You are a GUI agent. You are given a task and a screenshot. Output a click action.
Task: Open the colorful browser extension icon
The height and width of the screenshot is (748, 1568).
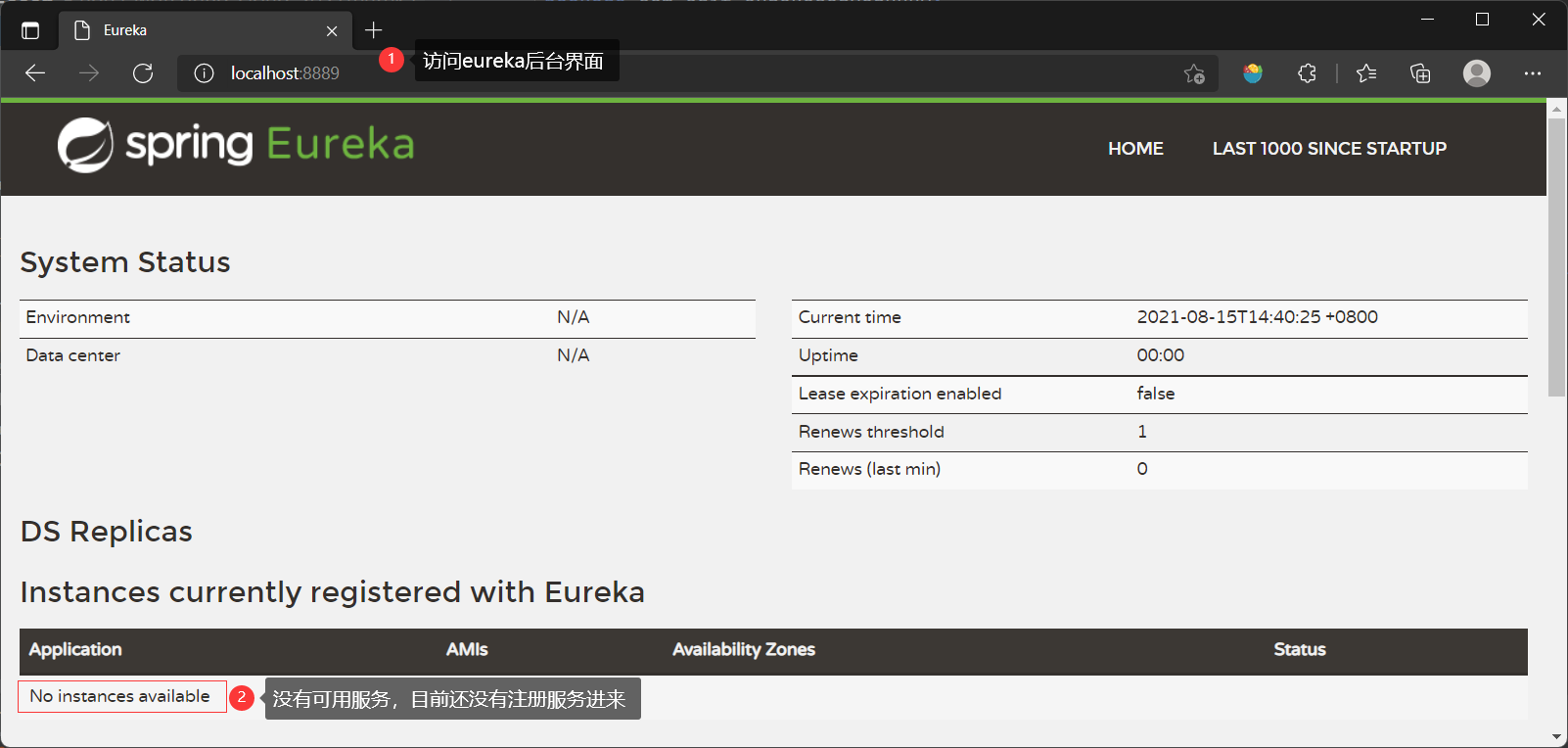(x=1253, y=73)
